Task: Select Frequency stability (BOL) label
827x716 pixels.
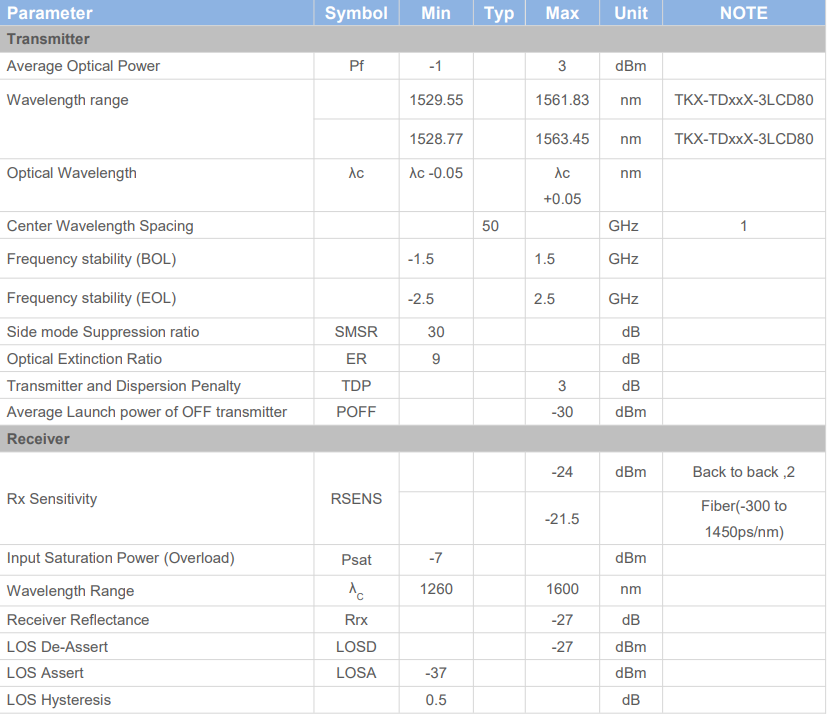Action: (91, 259)
